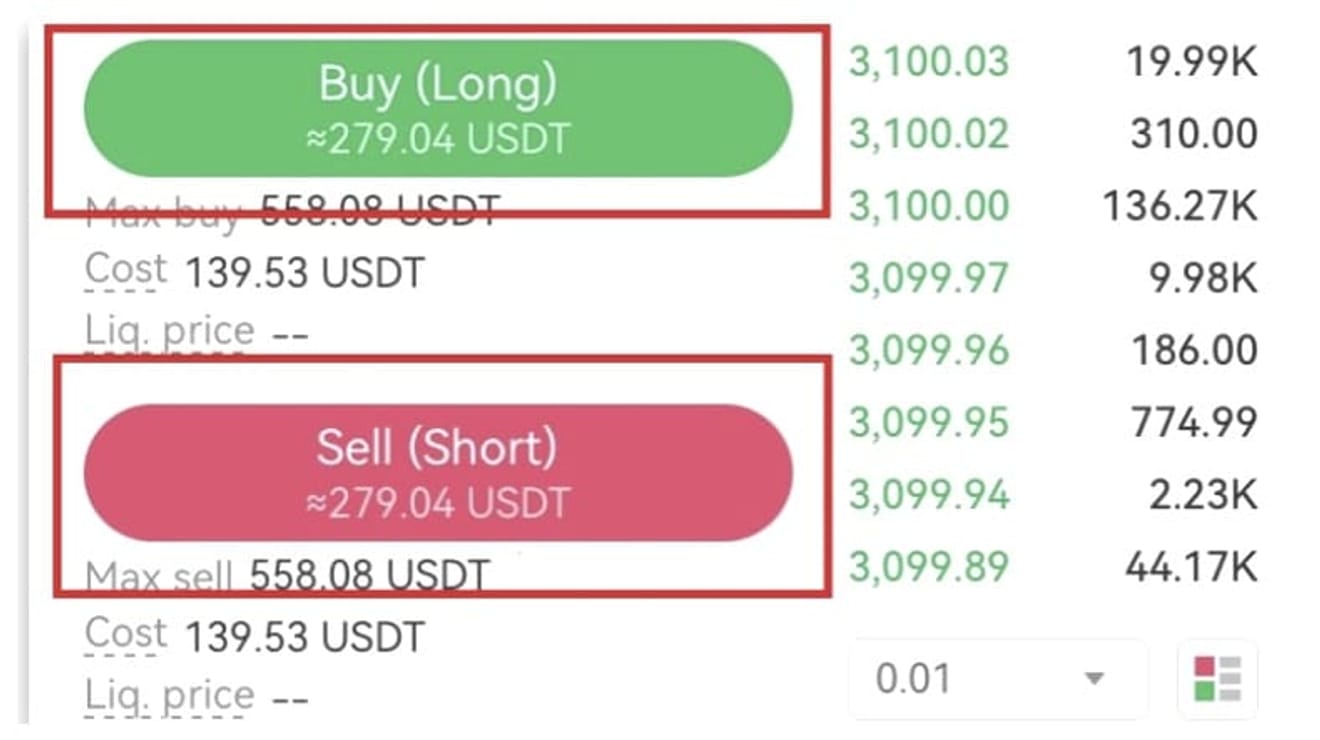
Task: Select the 3,099.97 price level
Action: click(x=929, y=278)
